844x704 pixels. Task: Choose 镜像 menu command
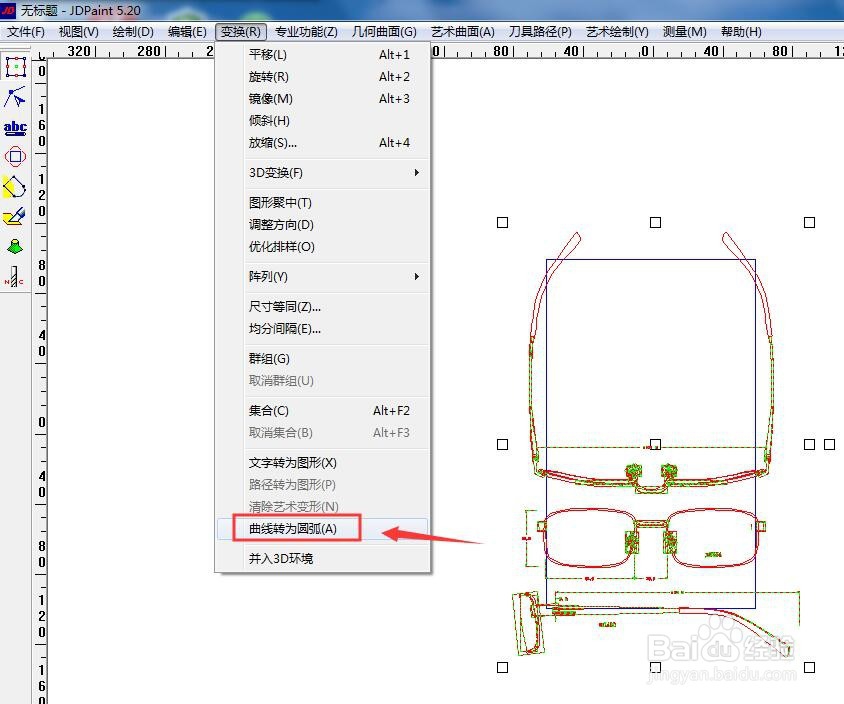point(268,98)
